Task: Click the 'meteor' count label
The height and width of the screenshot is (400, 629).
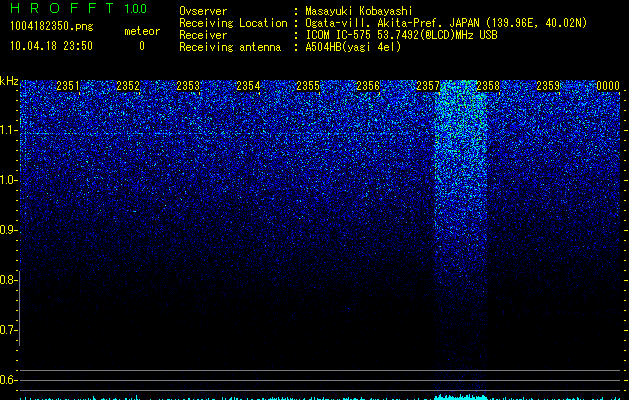Action: [x=142, y=31]
